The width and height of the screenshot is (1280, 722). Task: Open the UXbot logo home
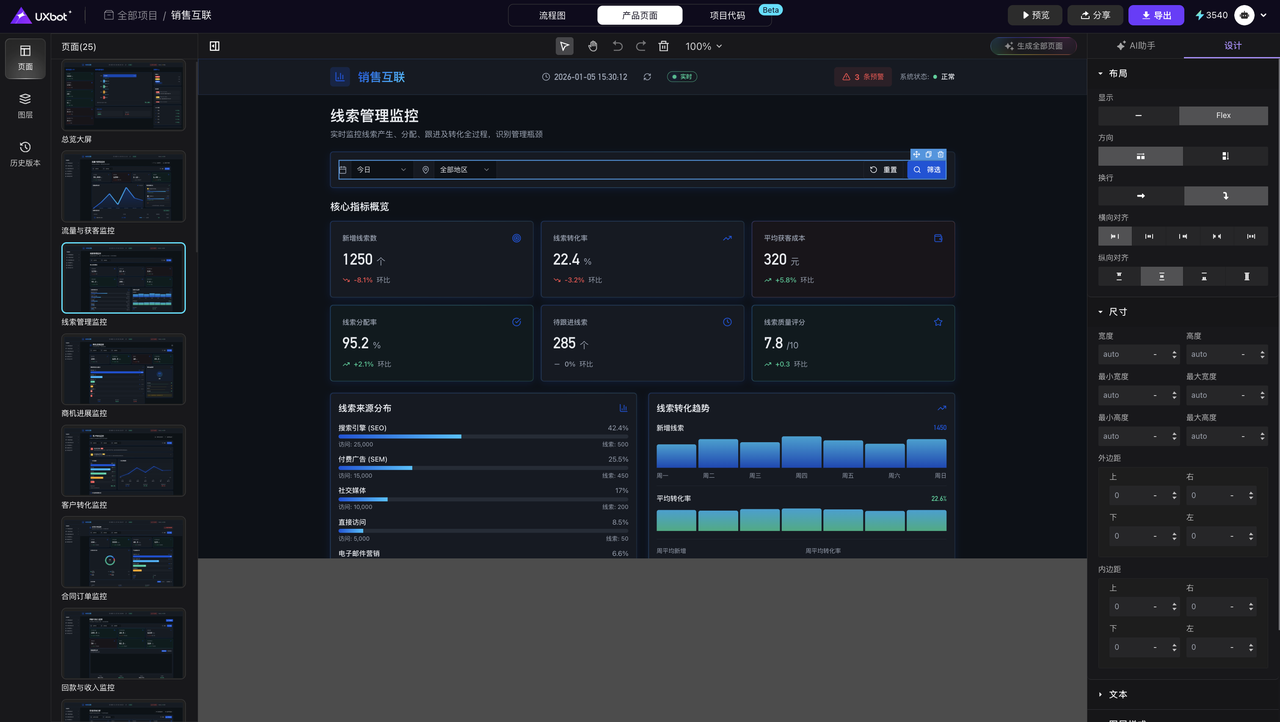[x=41, y=15]
